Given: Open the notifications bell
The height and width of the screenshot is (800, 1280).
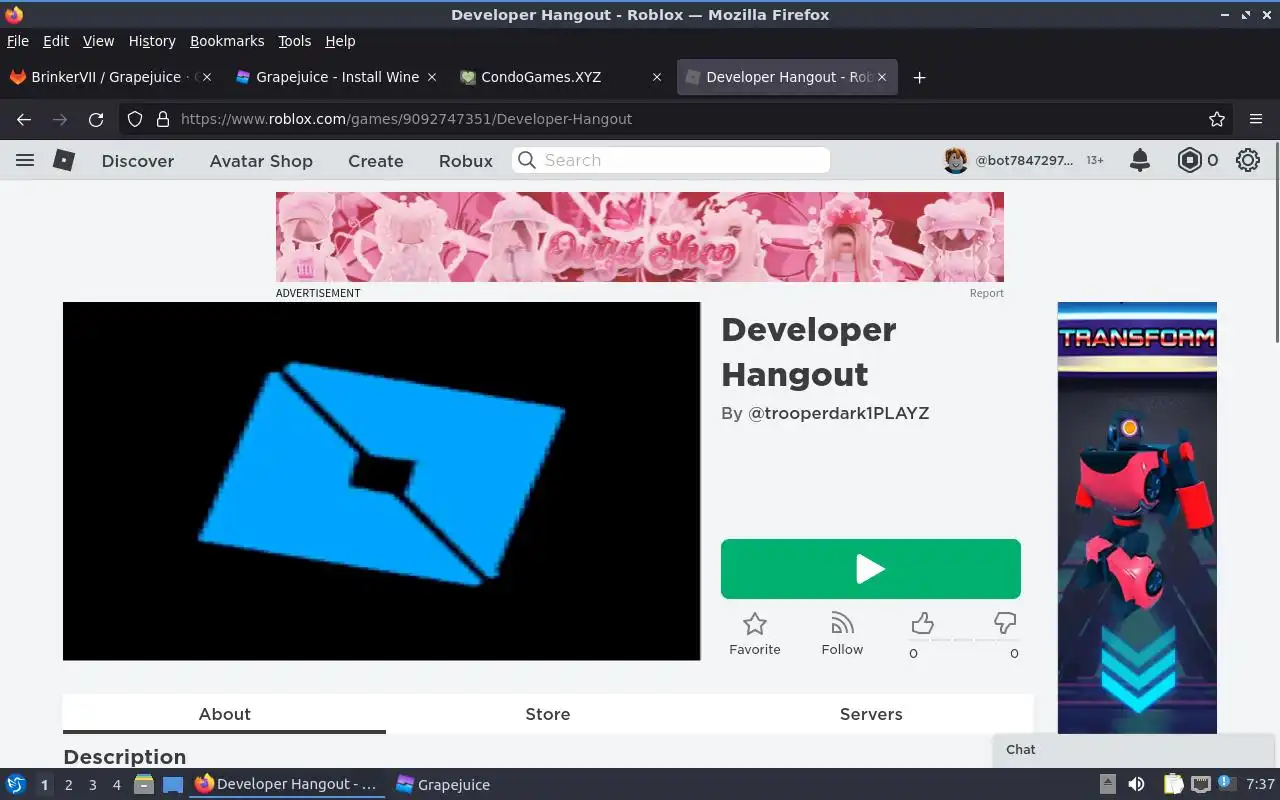Looking at the screenshot, I should (x=1140, y=160).
